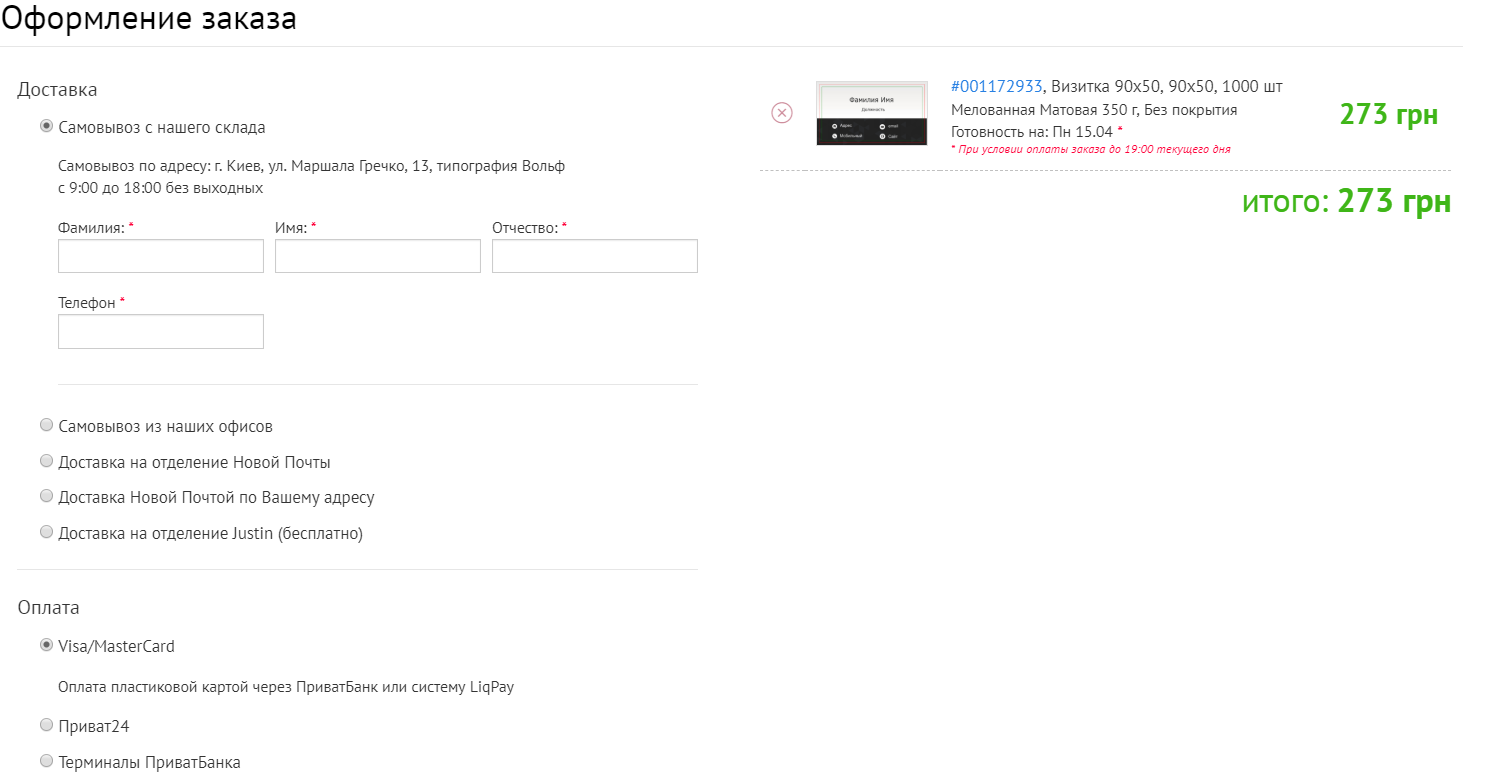
Task: Select "Самовывоз с нашего склада" delivery option
Action: 46,126
